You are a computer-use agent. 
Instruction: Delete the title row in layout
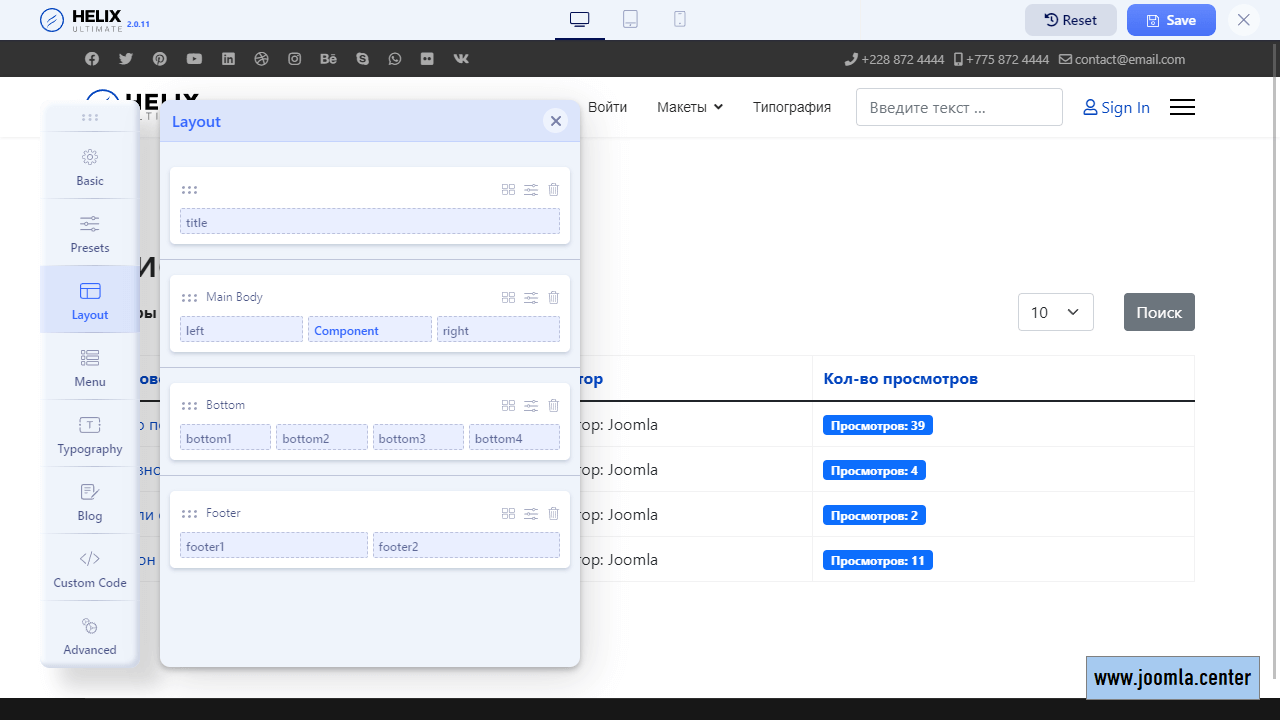click(554, 190)
